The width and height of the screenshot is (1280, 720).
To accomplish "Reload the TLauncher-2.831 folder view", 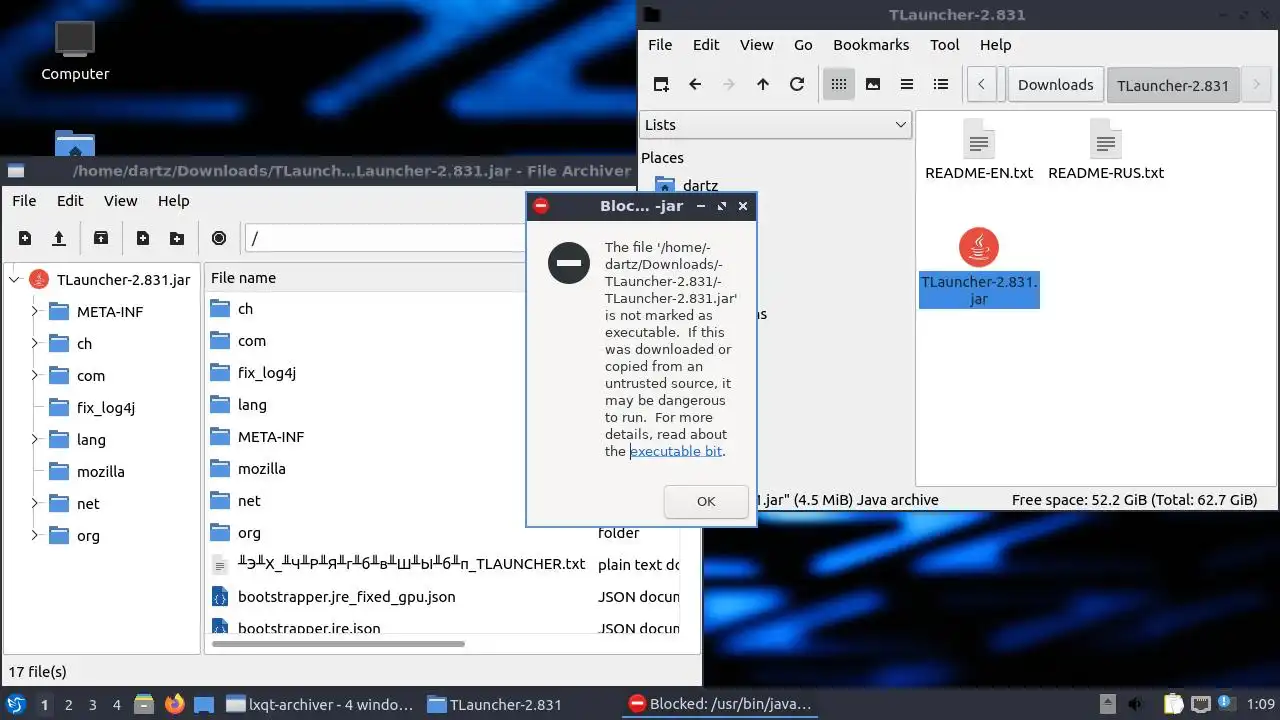I will (x=797, y=85).
